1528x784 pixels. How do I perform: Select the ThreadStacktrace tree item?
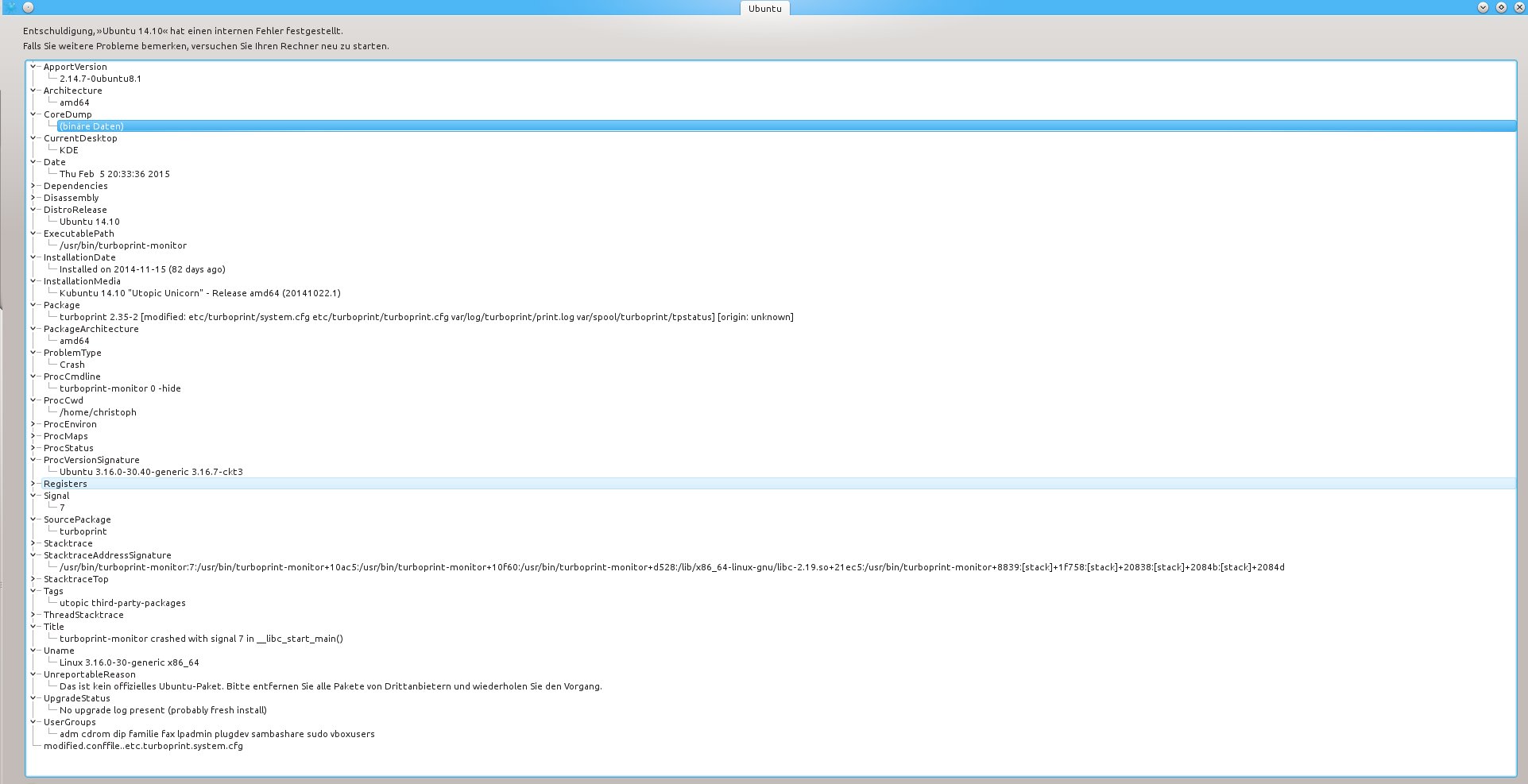(83, 615)
